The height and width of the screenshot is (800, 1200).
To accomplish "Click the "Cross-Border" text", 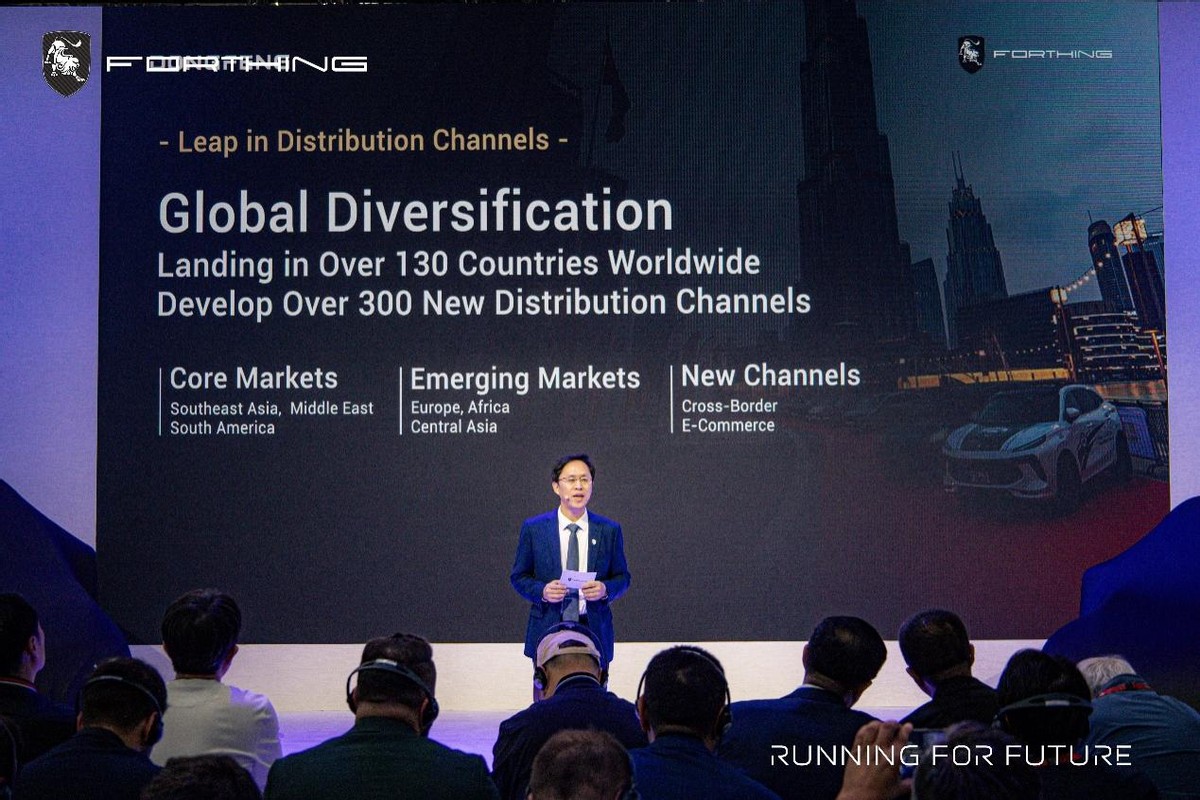I will click(x=730, y=406).
